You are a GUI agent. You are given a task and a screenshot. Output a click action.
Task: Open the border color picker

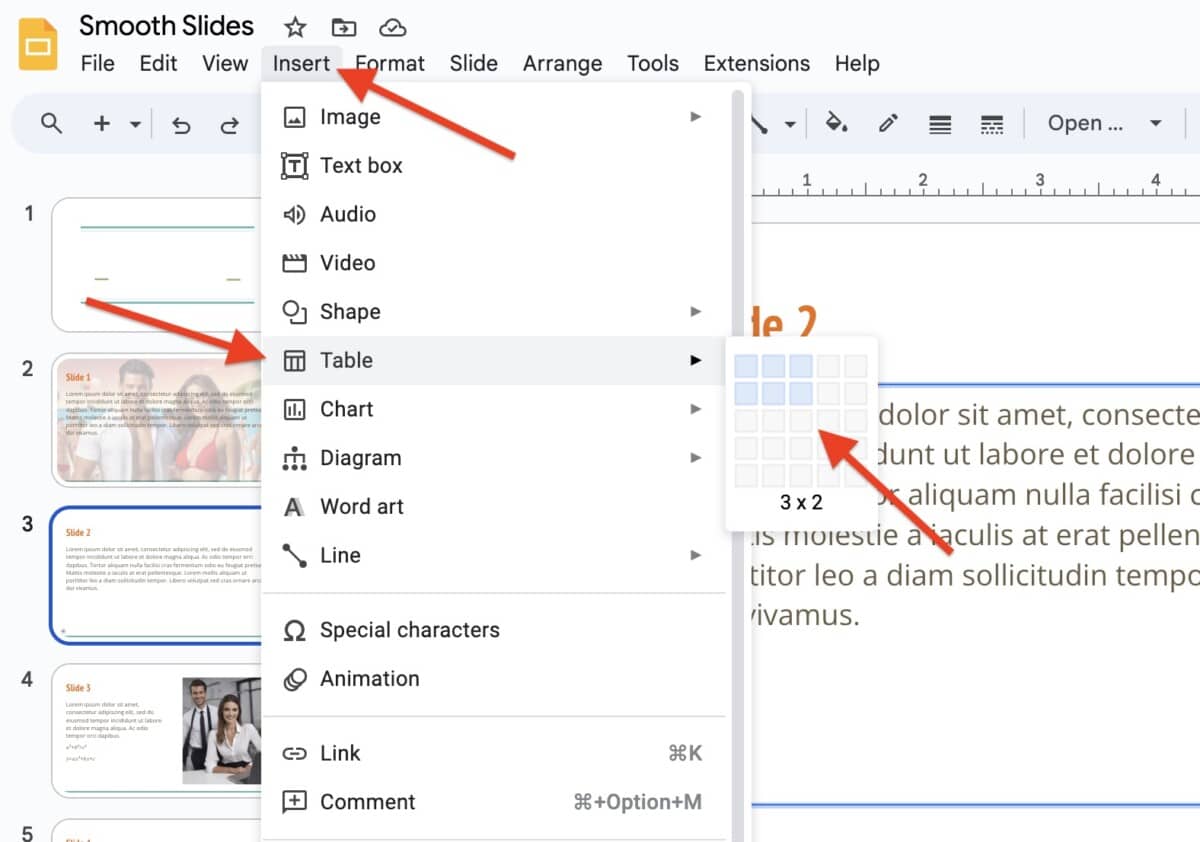click(x=888, y=123)
